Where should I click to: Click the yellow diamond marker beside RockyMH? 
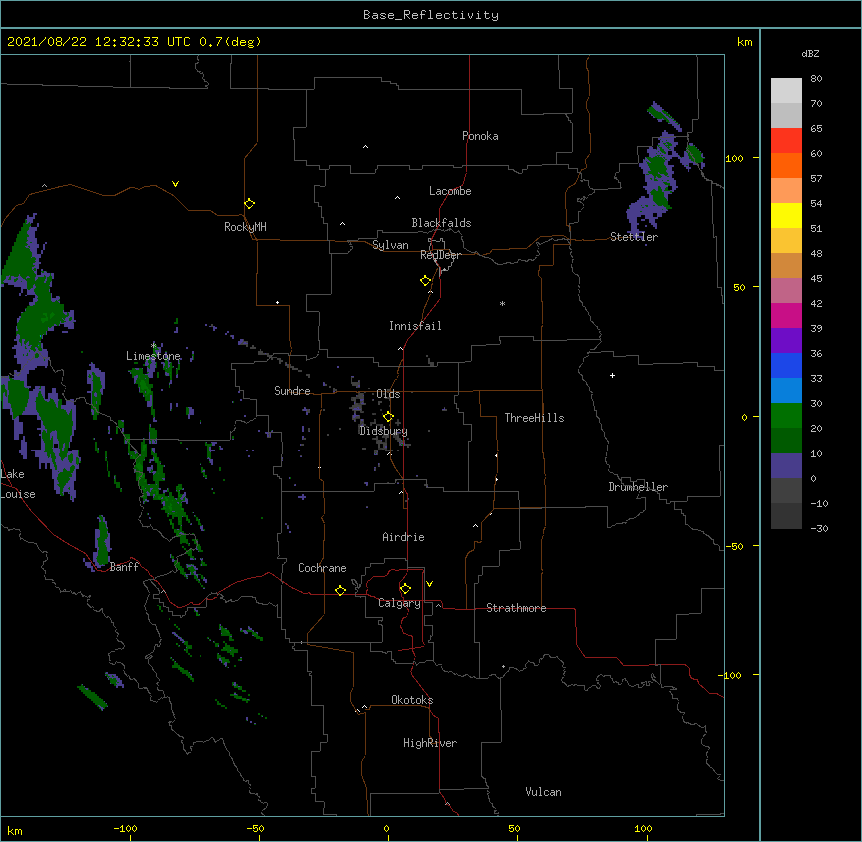(x=250, y=204)
